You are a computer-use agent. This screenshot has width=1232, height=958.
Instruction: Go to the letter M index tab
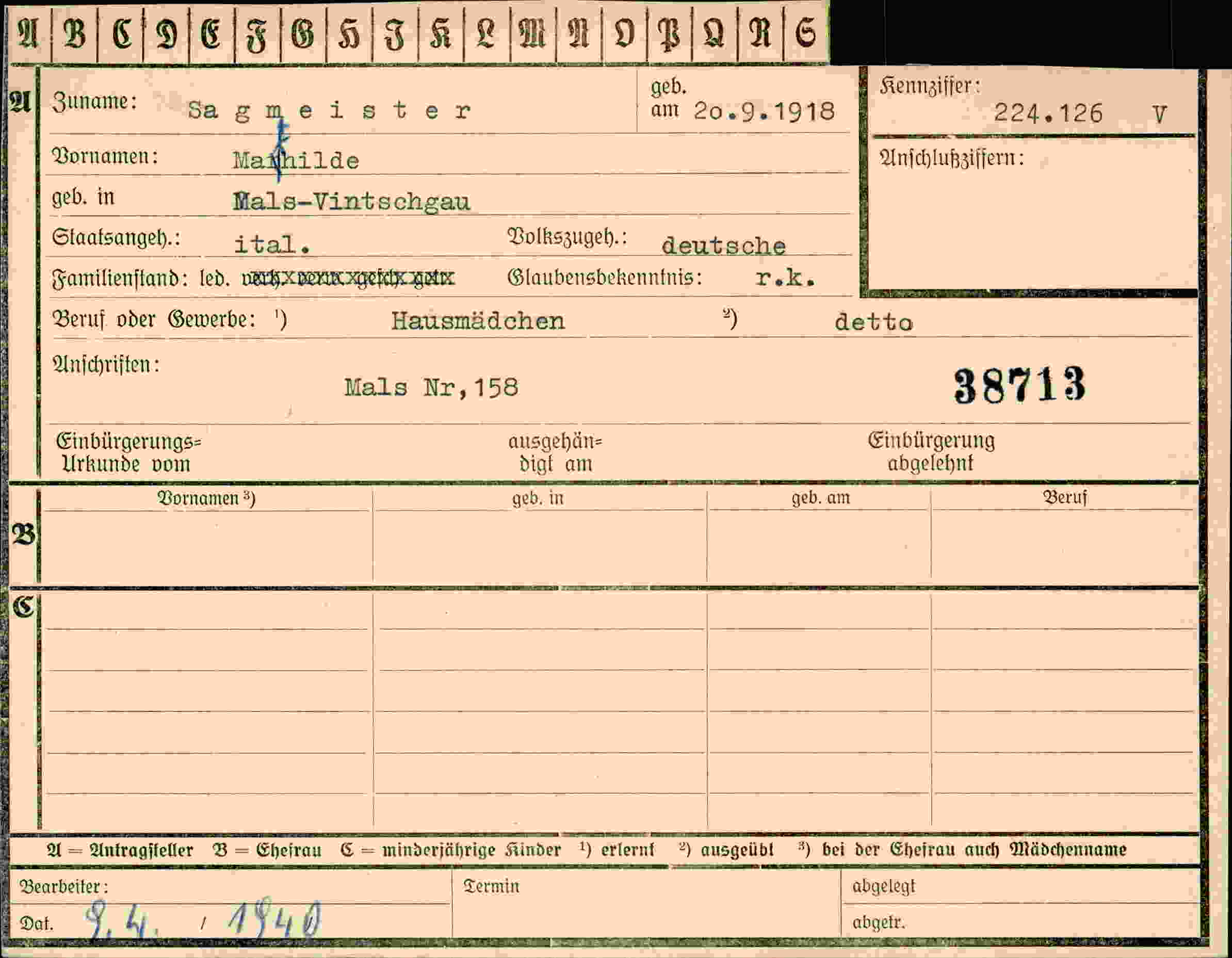(533, 34)
